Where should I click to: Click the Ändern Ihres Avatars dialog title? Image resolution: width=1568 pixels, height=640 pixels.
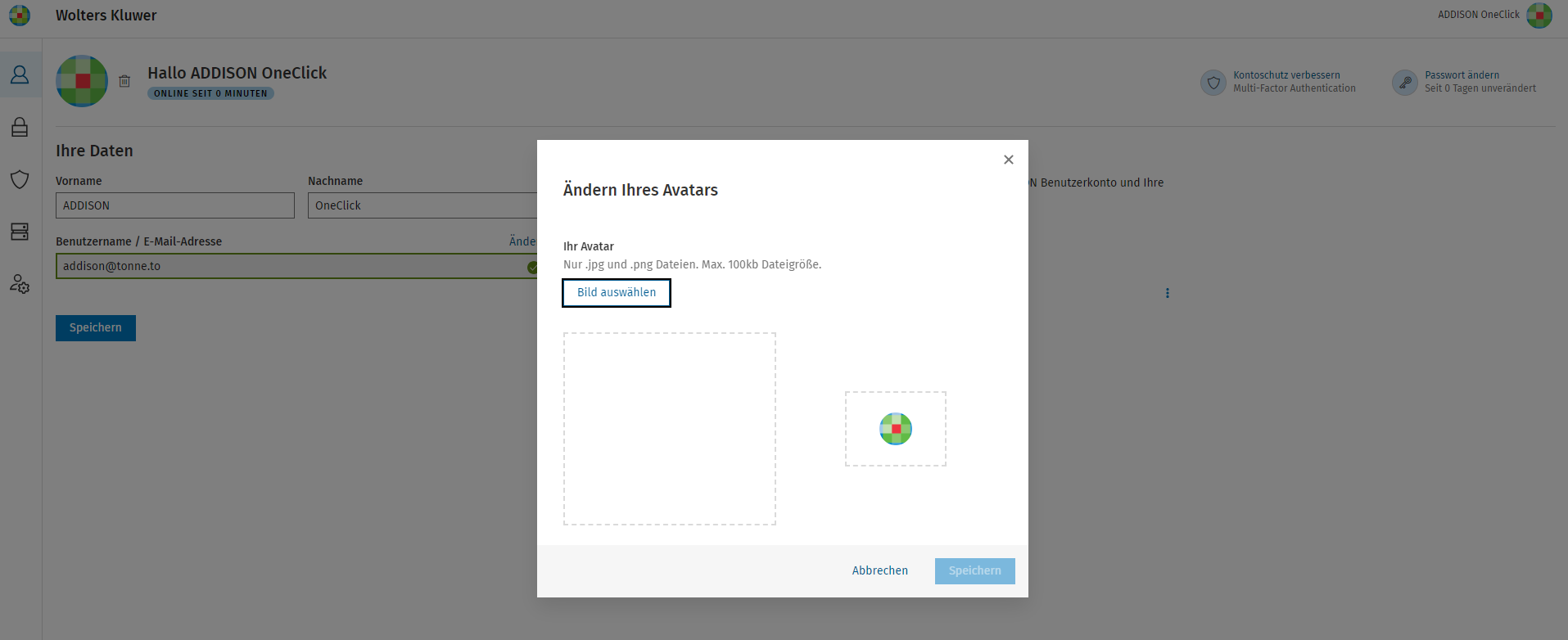pos(640,190)
